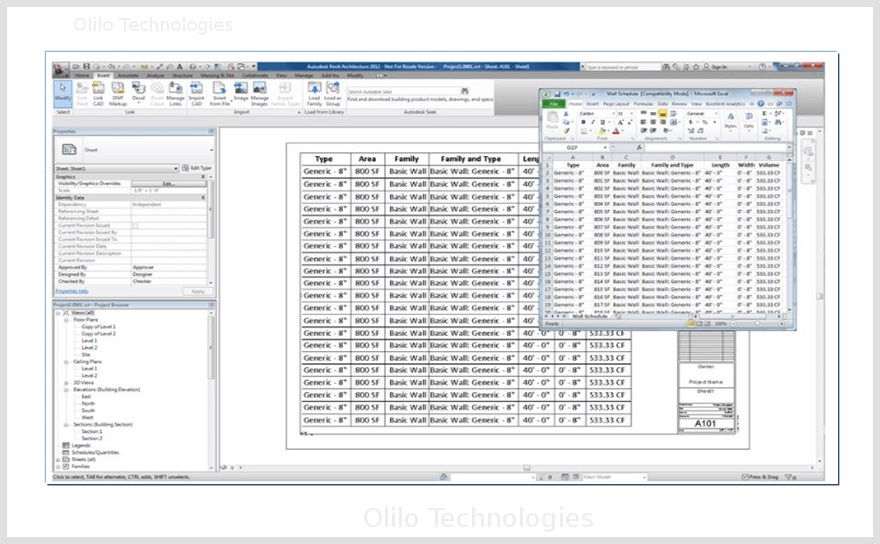Open Revit Structure ribbon tab
Screen dimensions: 880x544
click(x=182, y=75)
